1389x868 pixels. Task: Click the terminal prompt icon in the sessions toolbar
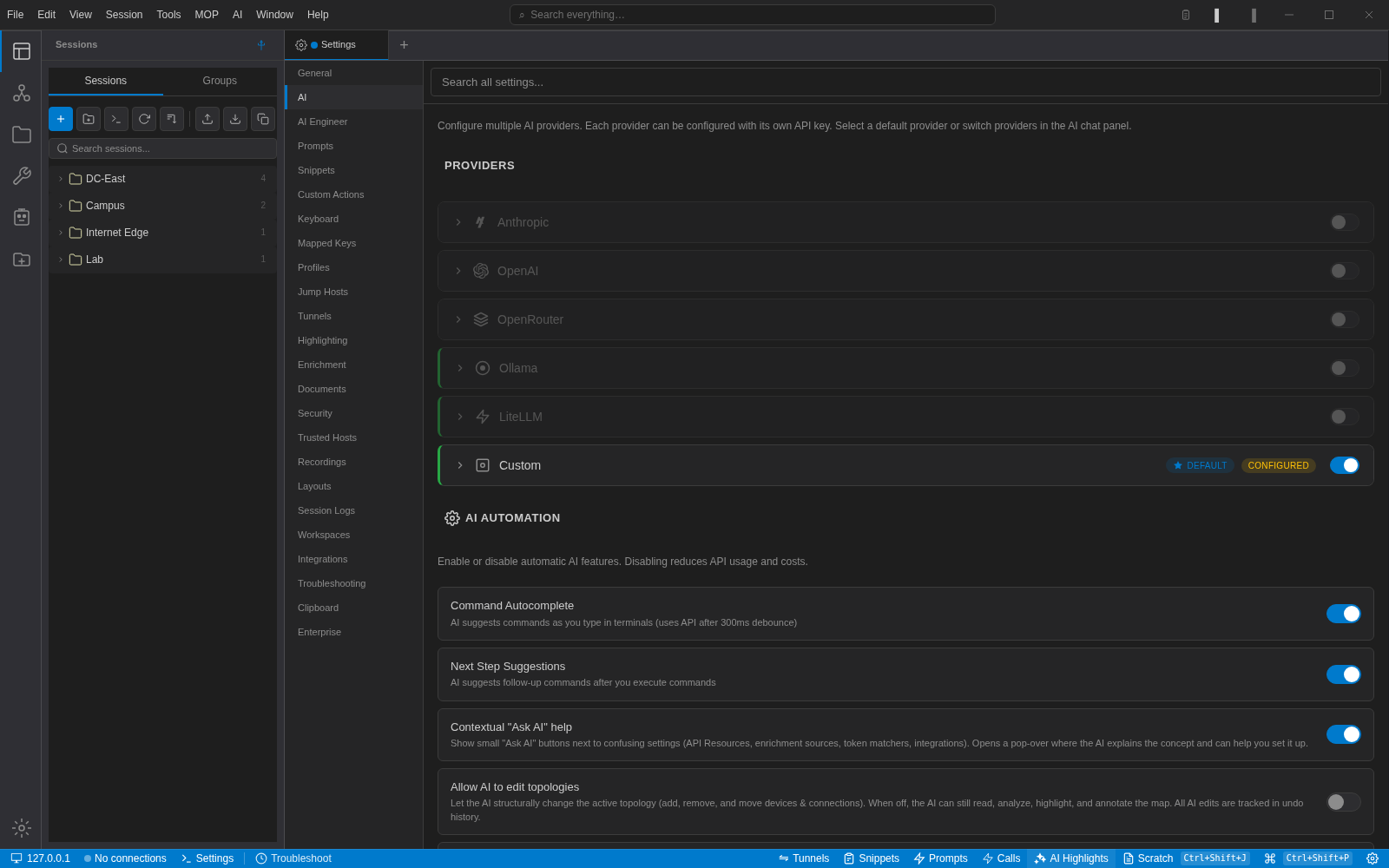pos(116,119)
